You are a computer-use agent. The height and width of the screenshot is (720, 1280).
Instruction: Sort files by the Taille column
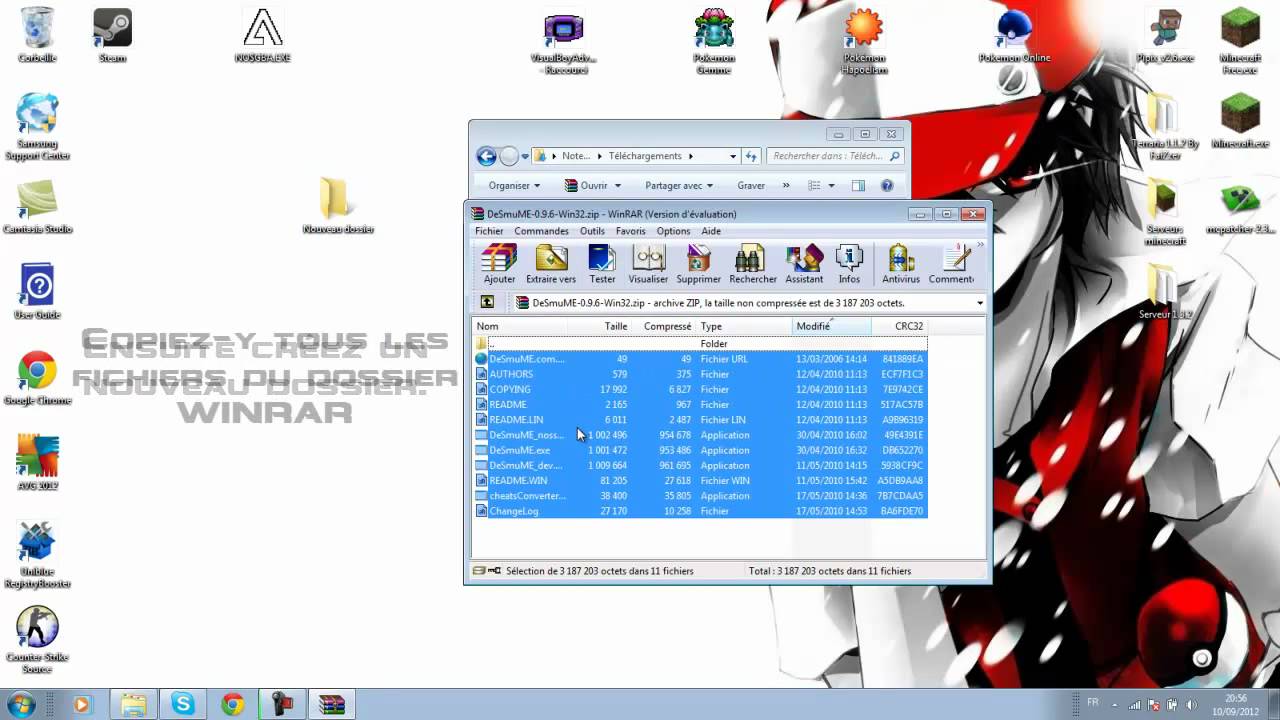pos(600,326)
